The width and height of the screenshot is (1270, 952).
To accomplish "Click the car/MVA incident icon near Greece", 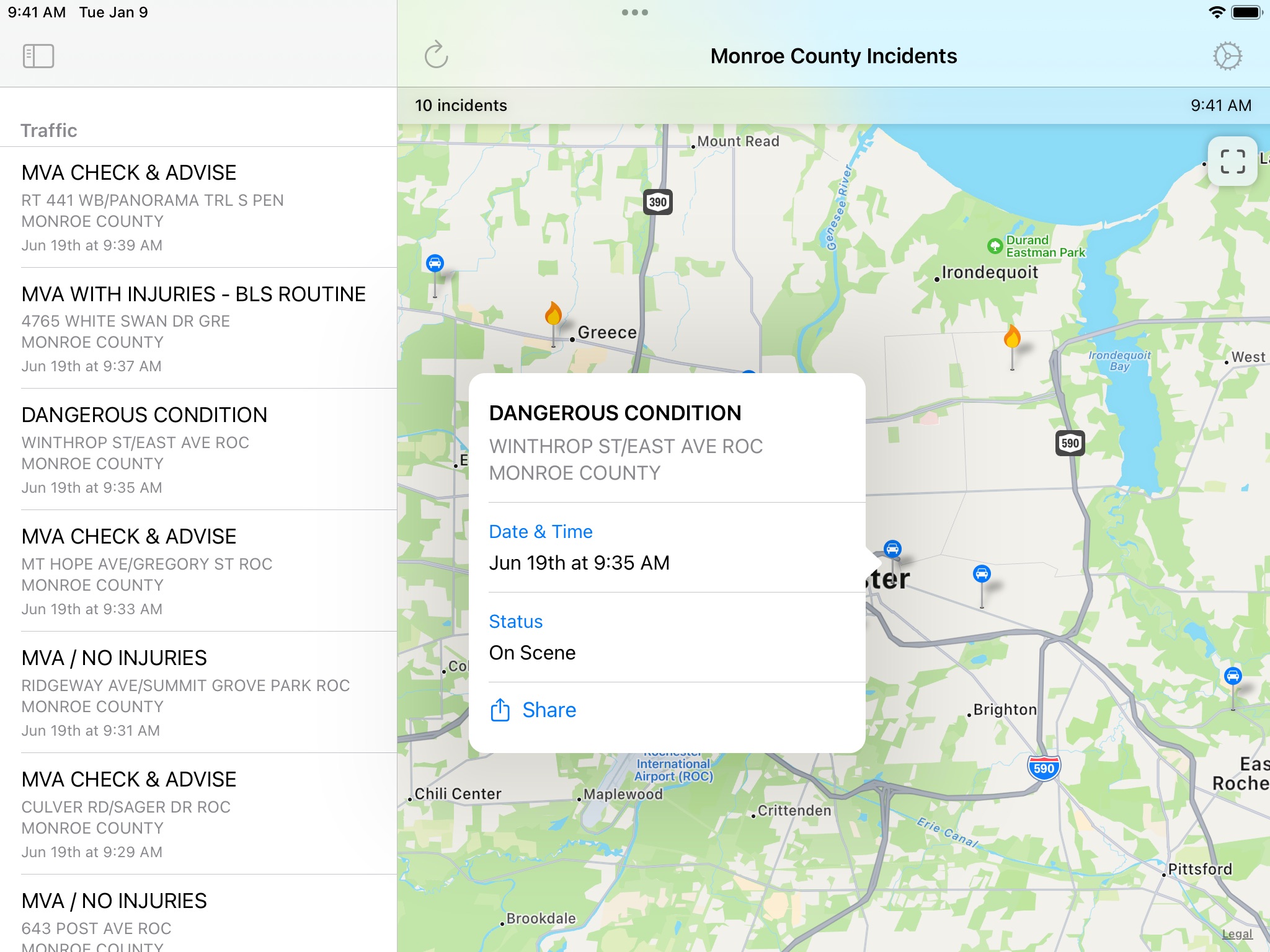I will [x=435, y=263].
